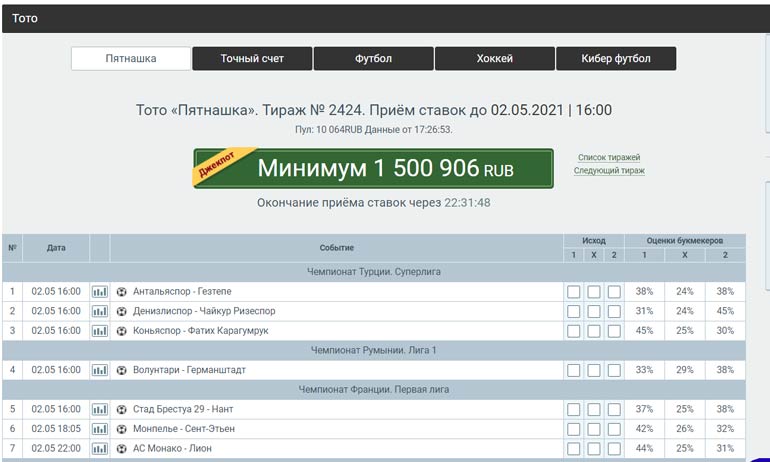Screen dimensions: 770x462
Task: Check outcome 2 for Волунтари - Германштадт
Action: point(614,371)
